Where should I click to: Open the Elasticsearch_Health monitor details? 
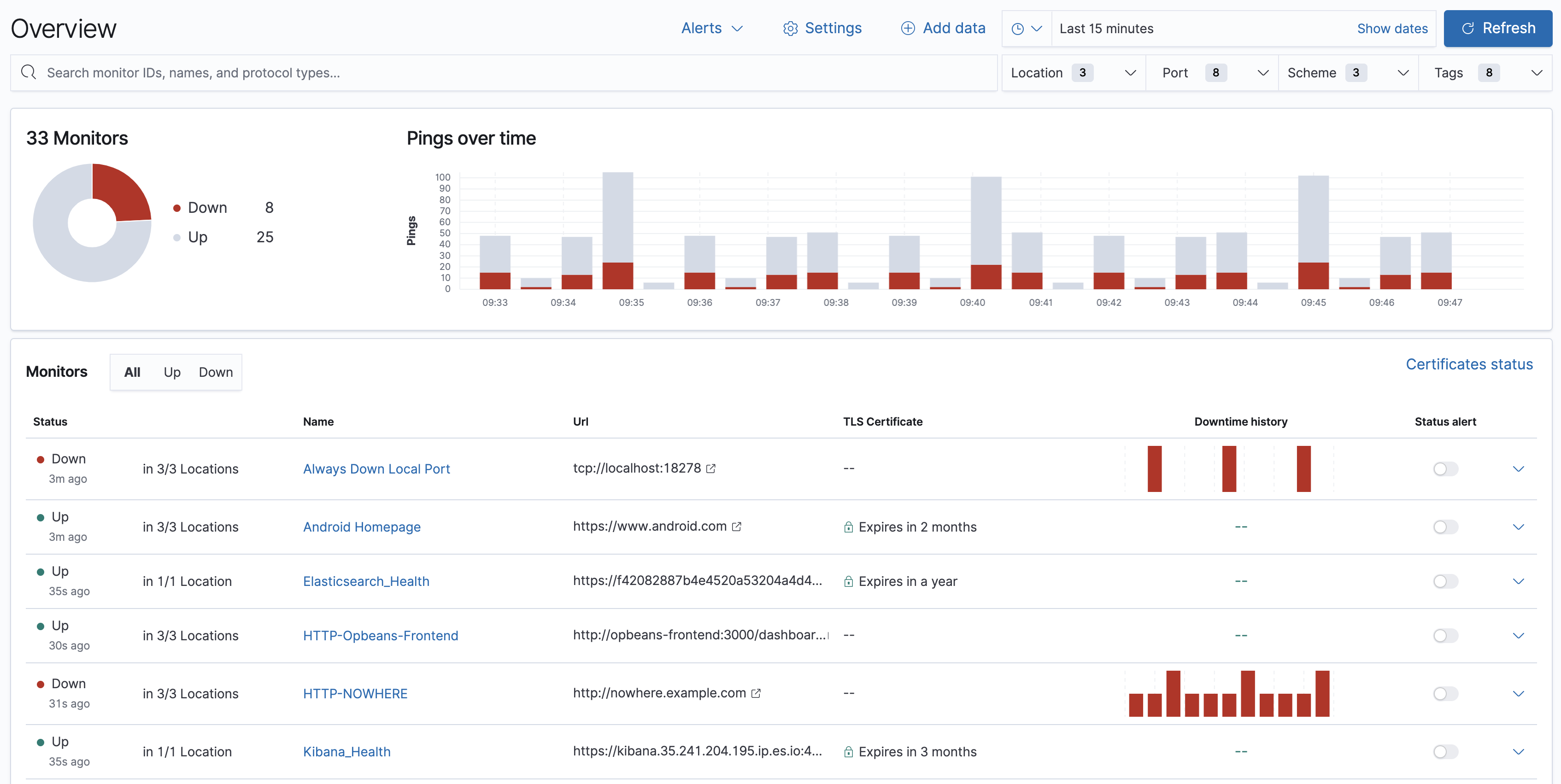click(365, 580)
